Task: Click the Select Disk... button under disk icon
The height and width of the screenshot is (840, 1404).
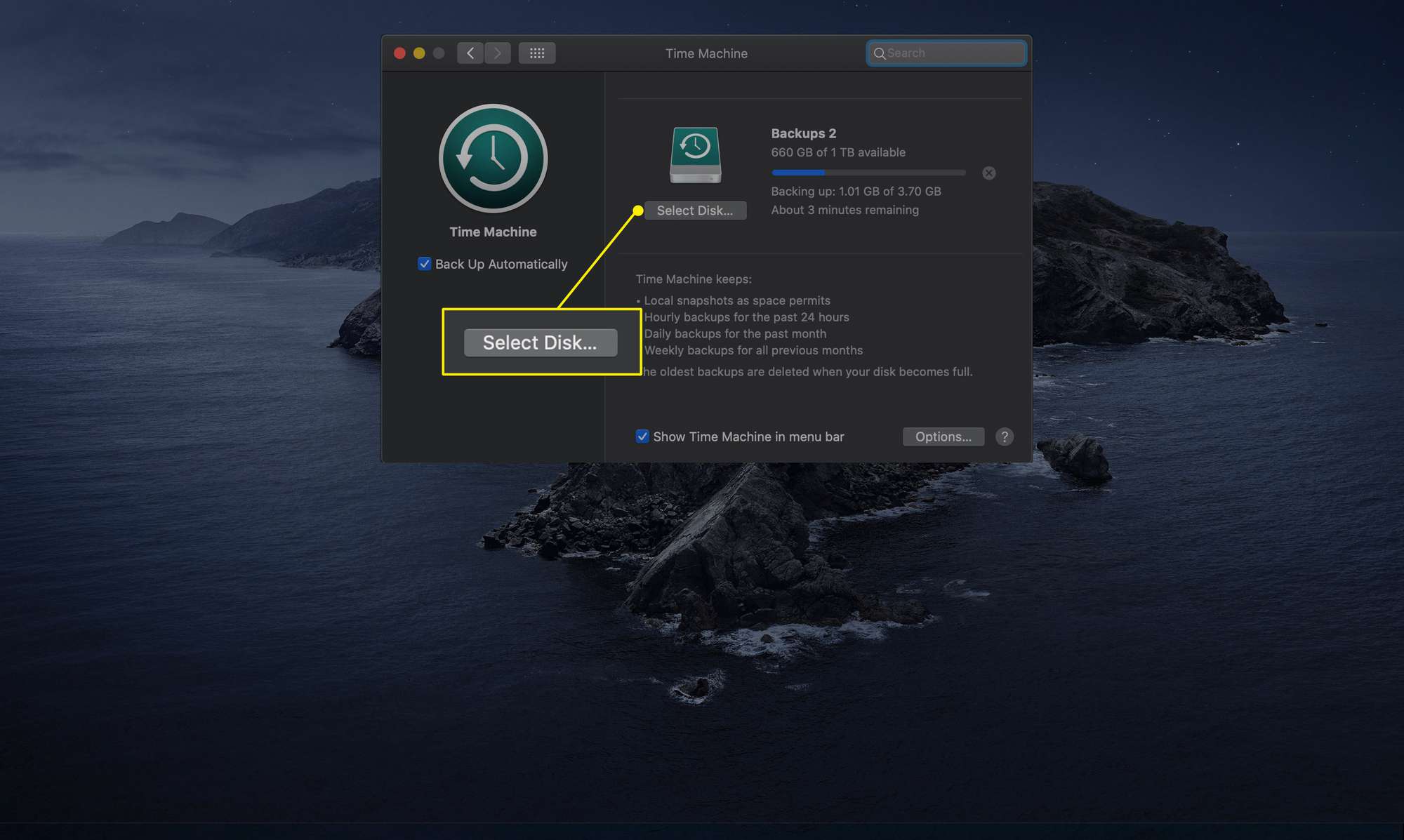Action: click(695, 211)
